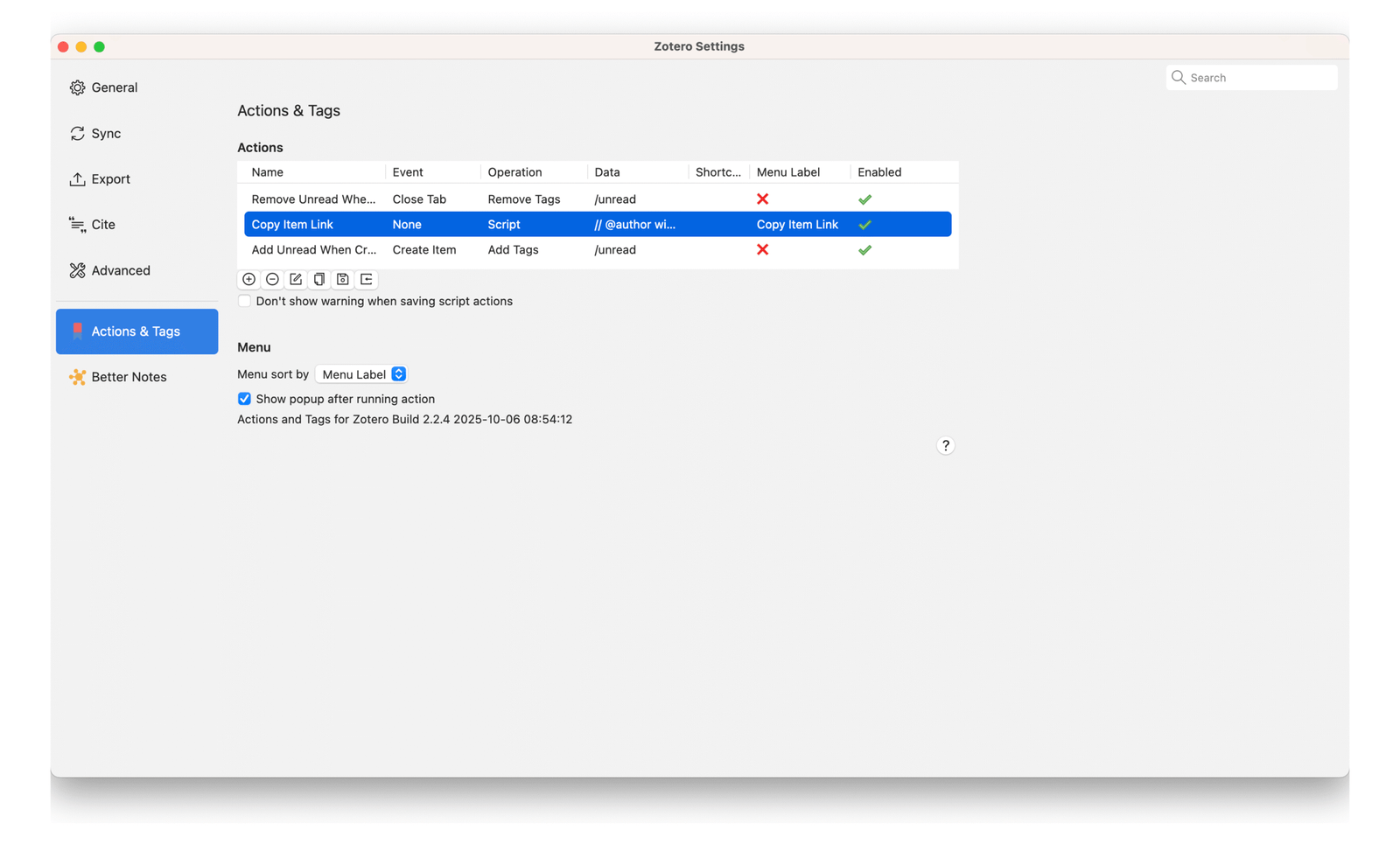Click the edit action pencil icon
This screenshot has width=1400, height=844.
(x=296, y=279)
